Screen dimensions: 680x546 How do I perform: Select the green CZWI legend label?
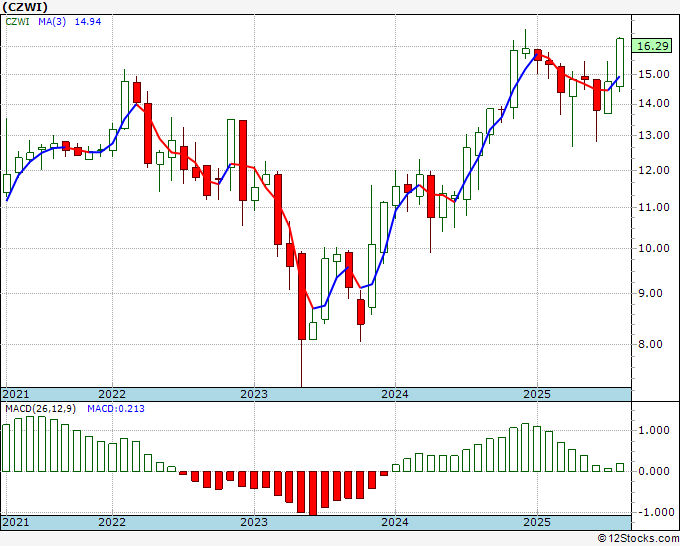(x=17, y=21)
